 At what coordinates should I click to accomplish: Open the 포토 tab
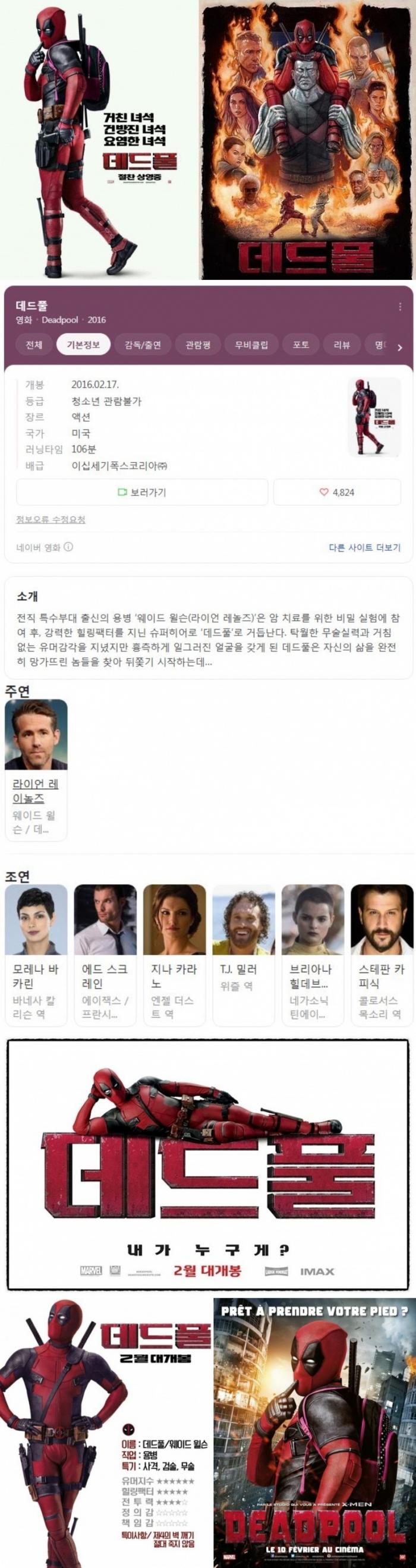pos(301,345)
